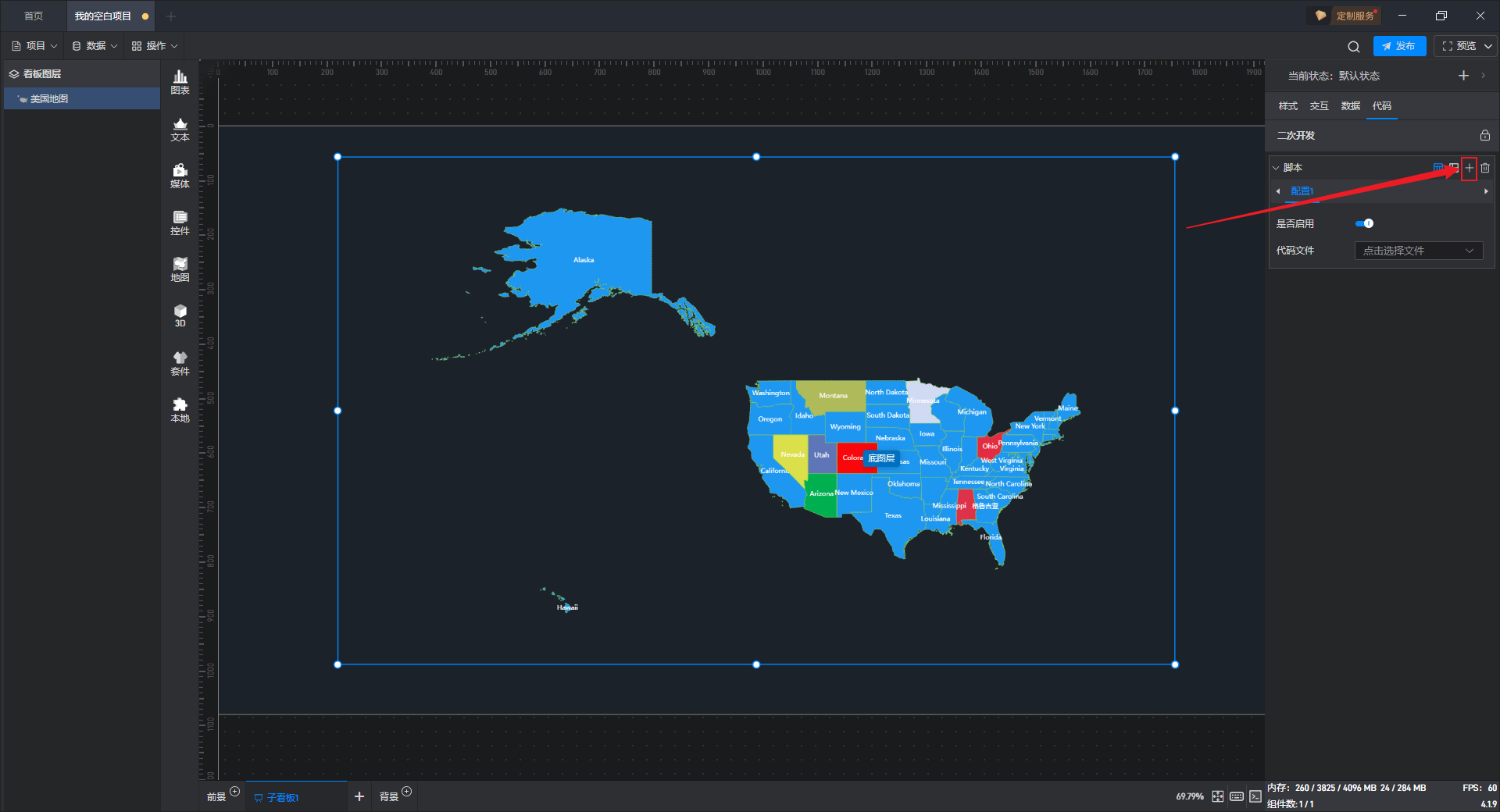
Task: Switch to the 样式 style tab
Action: [1287, 106]
